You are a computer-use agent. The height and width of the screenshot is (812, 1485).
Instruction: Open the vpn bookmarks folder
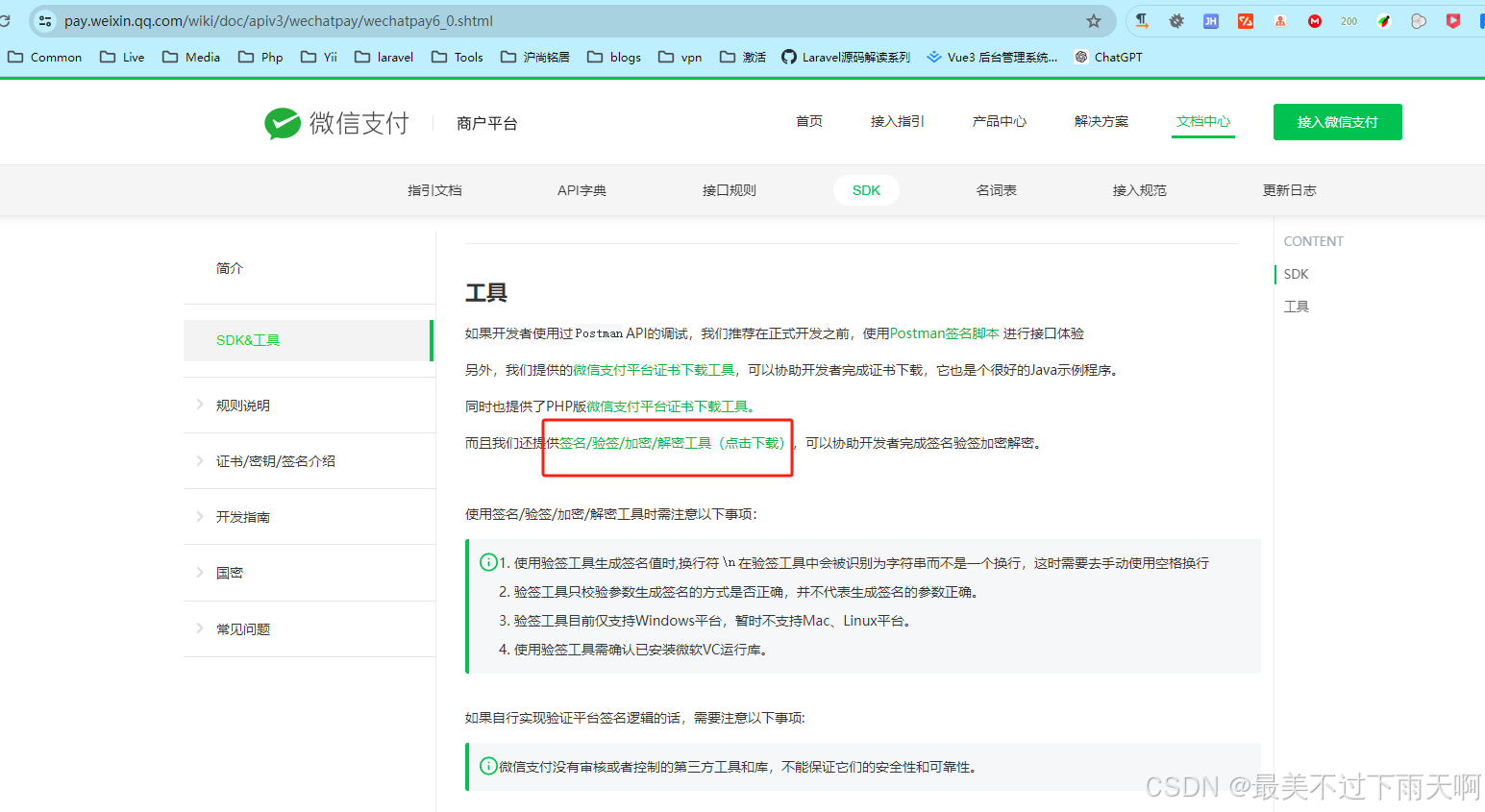pos(681,58)
